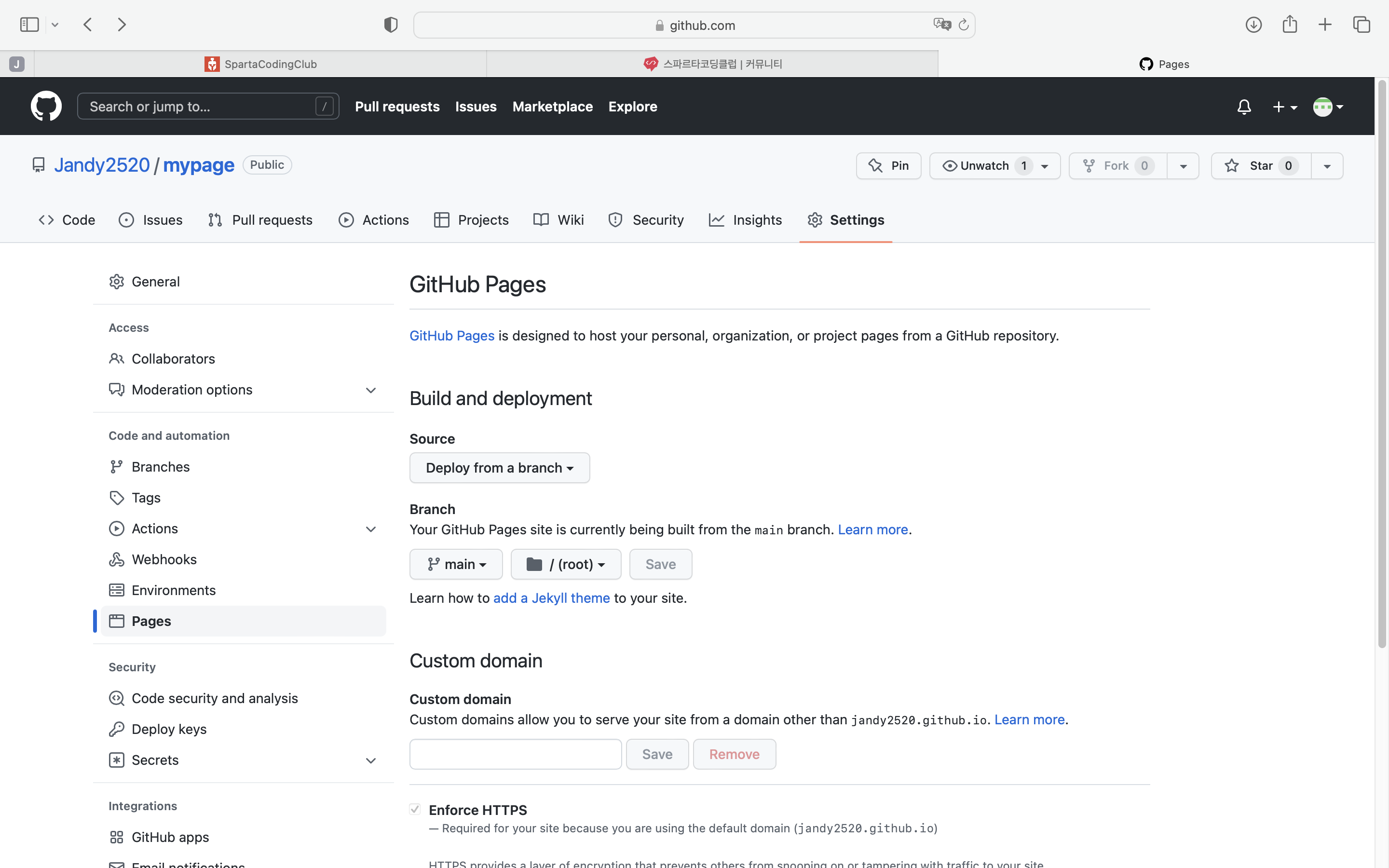Switch to the SpartaCodingClub browser tab

[260, 64]
